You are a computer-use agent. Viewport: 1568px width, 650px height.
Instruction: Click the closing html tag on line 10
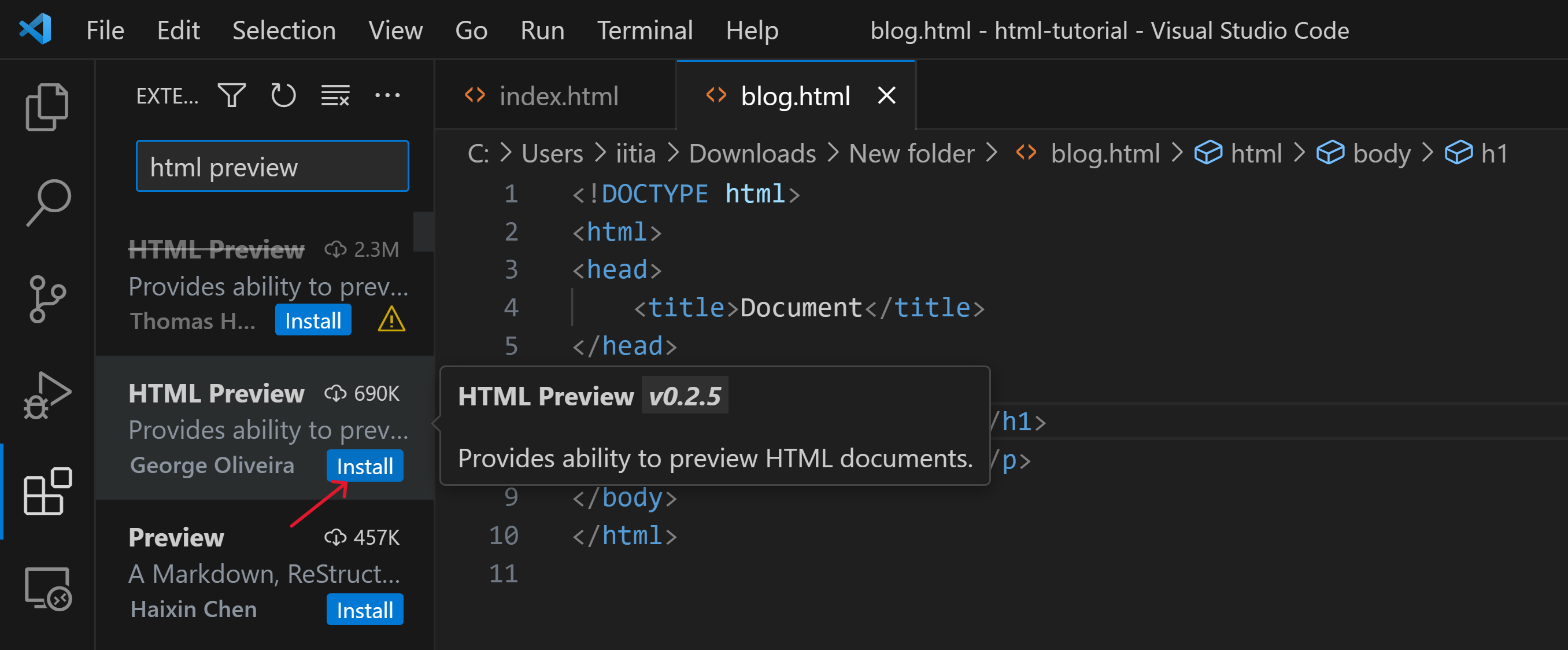624,535
